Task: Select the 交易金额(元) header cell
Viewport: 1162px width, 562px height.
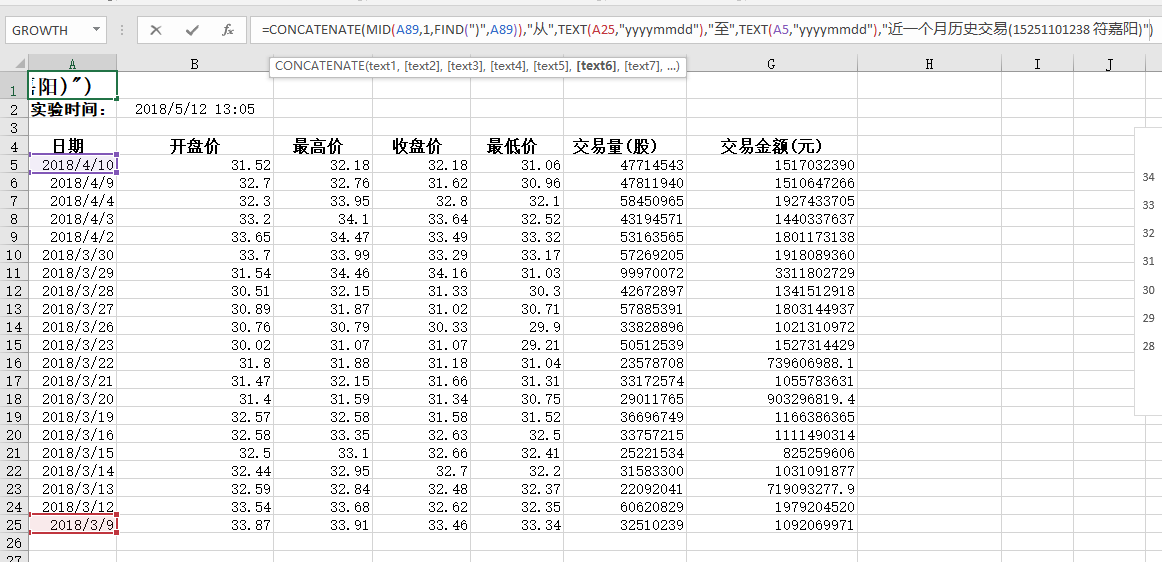Action: [x=771, y=146]
